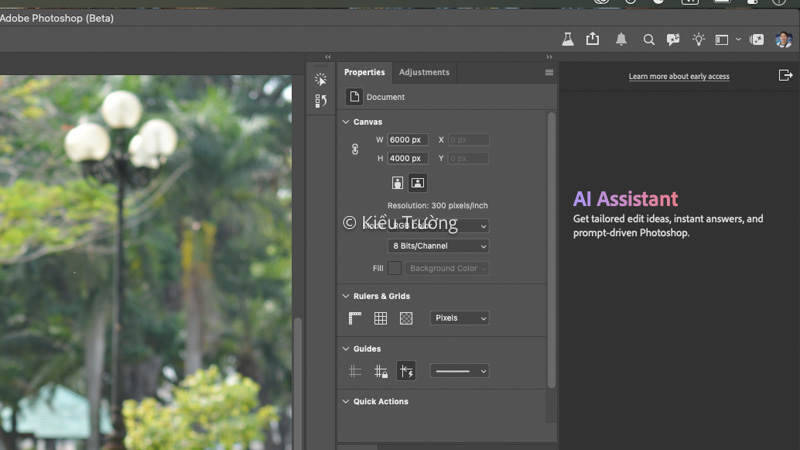Set canvas to landscape orientation
Screen dimensions: 800x450
pyautogui.click(x=417, y=183)
